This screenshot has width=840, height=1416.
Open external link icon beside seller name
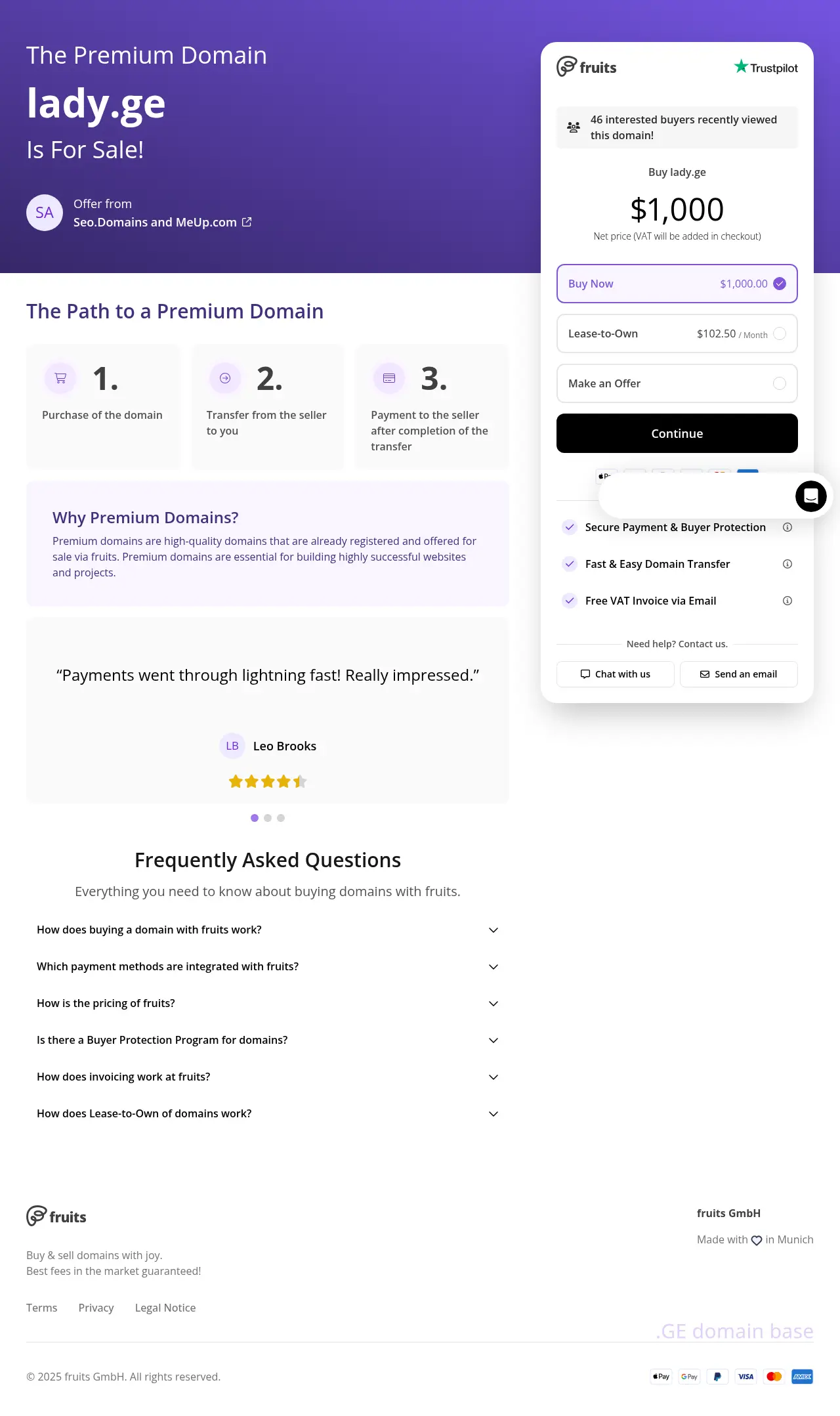pyautogui.click(x=247, y=222)
